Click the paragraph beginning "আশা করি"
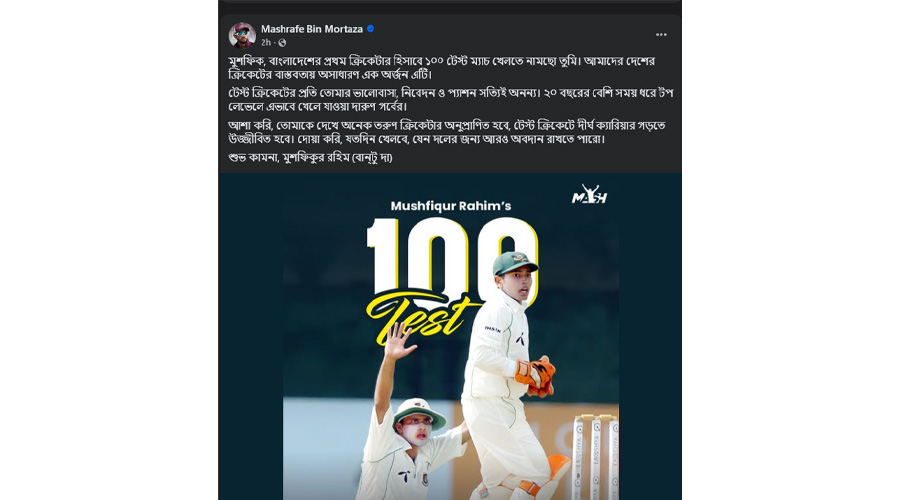Viewport: 900px width, 500px height. [x=447, y=132]
